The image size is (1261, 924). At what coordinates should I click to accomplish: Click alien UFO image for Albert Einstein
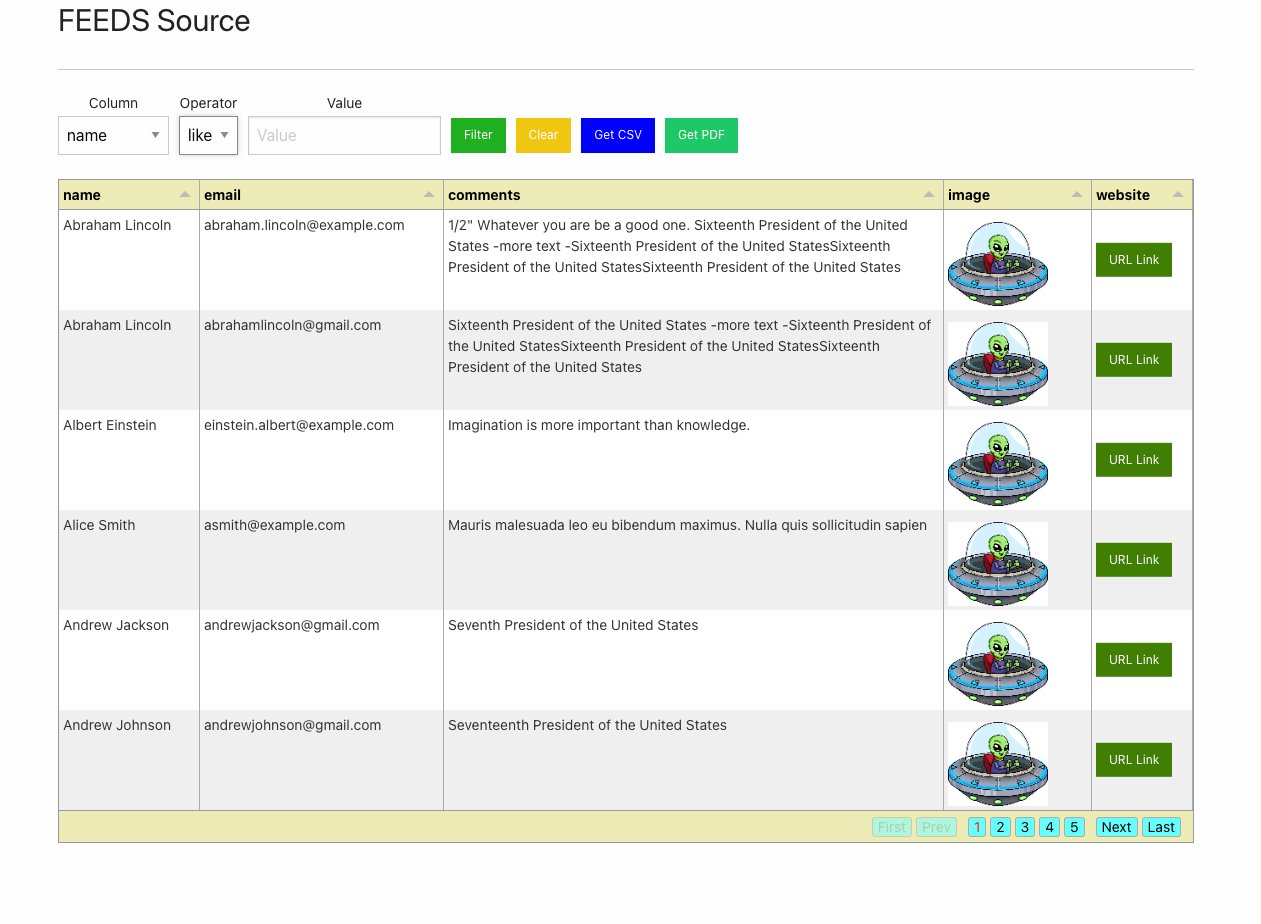coord(997,463)
